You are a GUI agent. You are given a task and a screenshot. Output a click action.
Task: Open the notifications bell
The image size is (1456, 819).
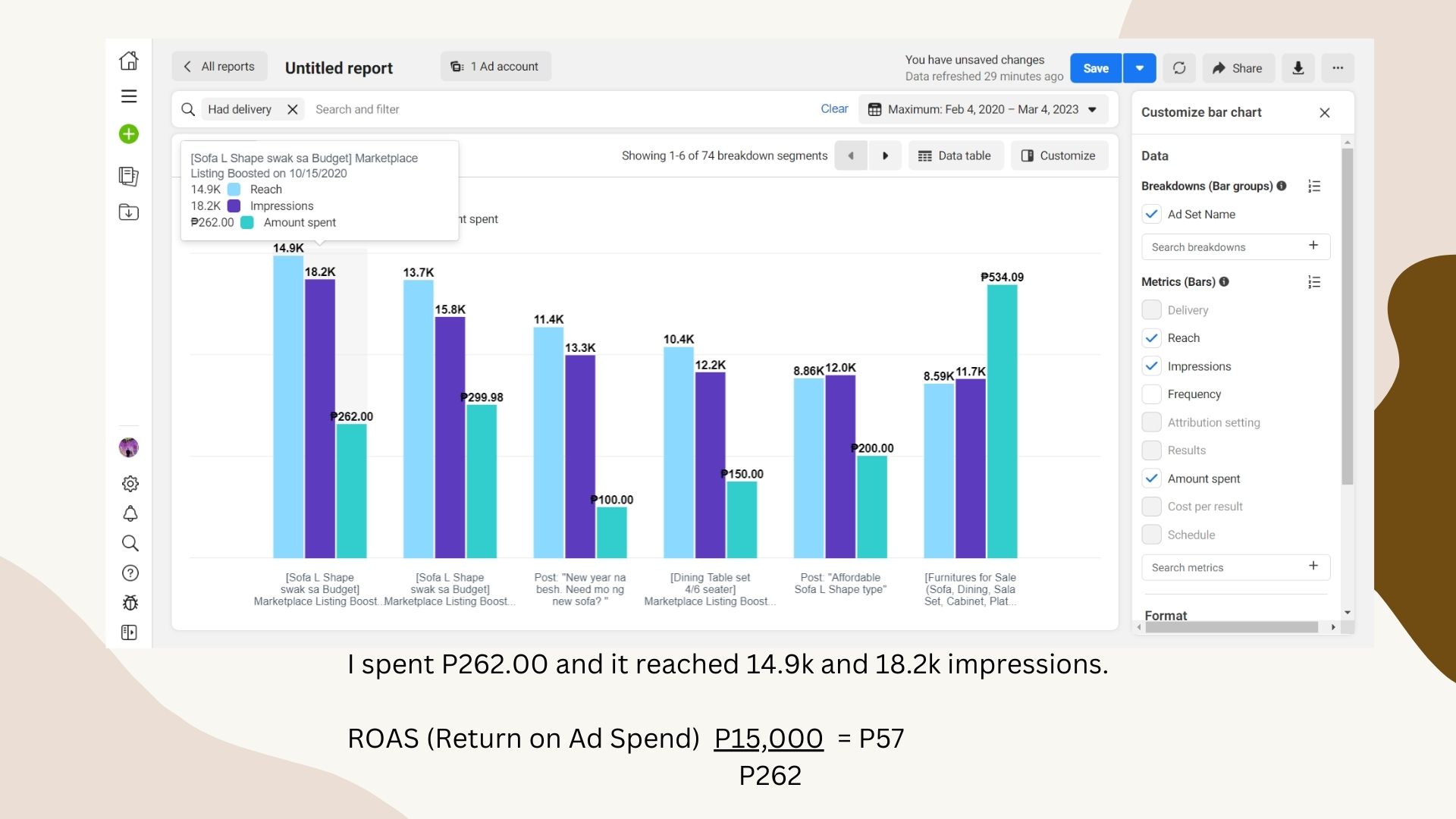pyautogui.click(x=130, y=513)
